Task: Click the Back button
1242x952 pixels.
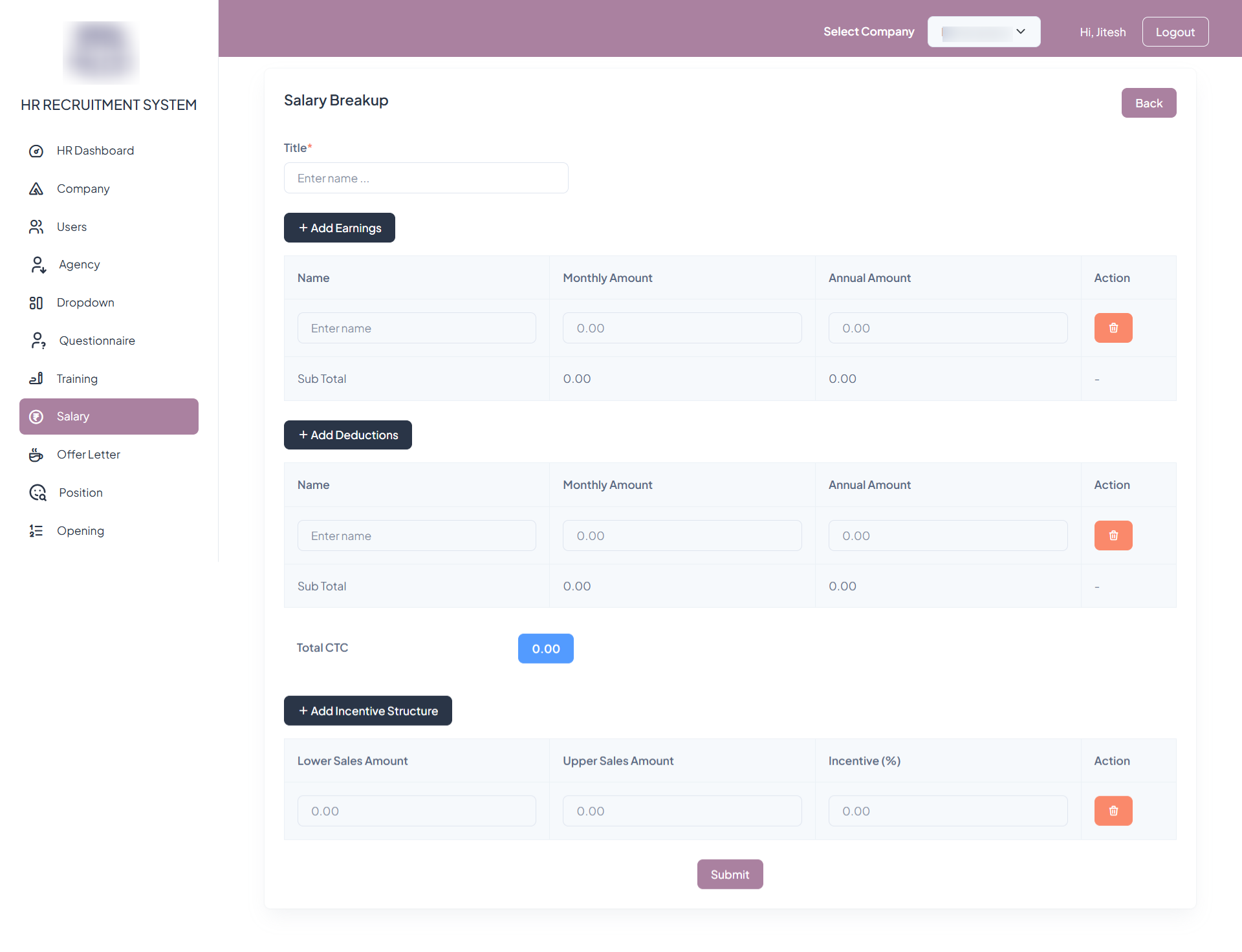Action: pos(1149,103)
